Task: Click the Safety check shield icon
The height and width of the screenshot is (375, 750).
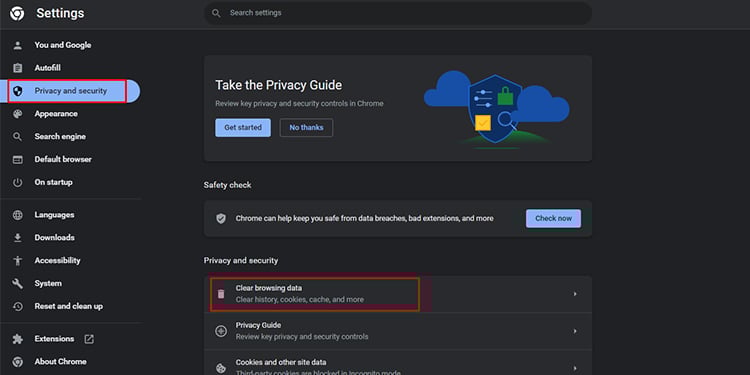Action: tap(221, 219)
